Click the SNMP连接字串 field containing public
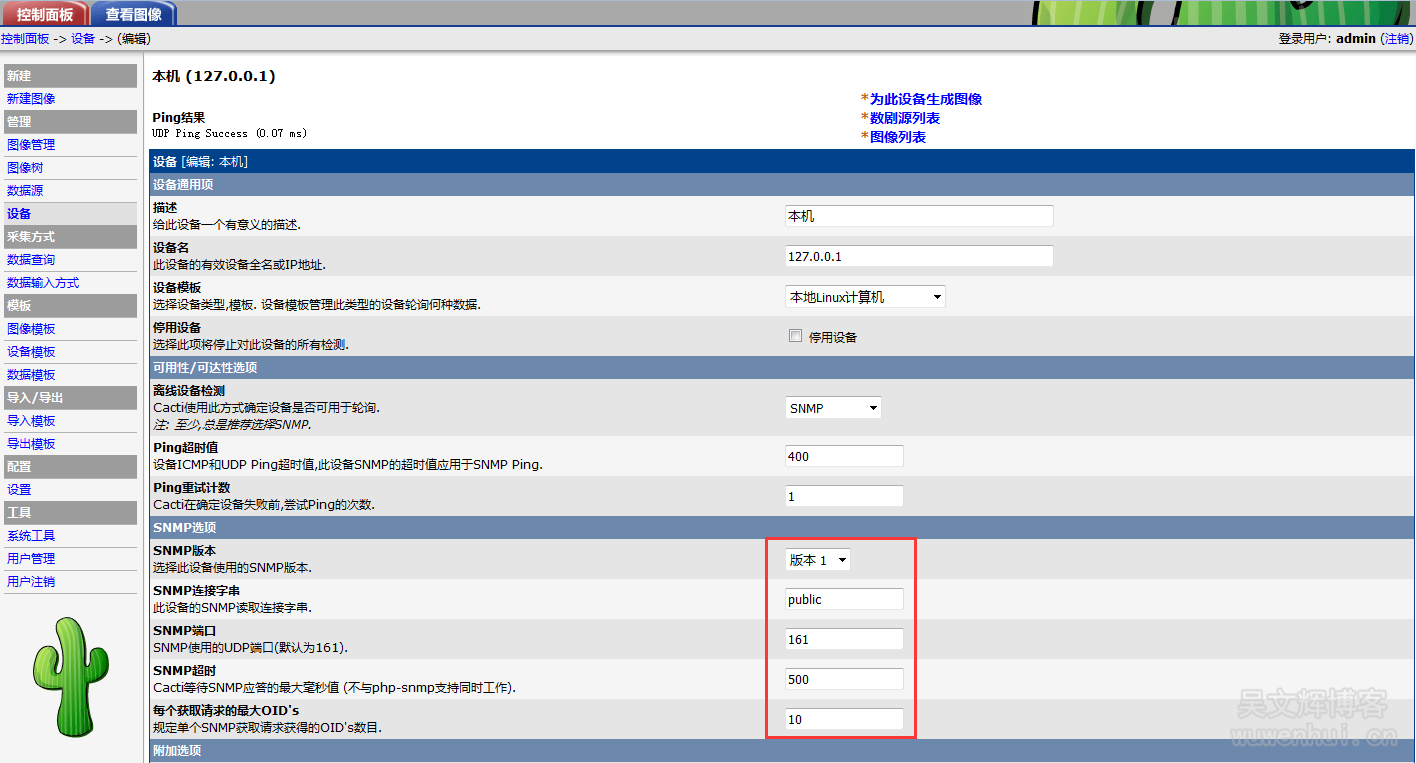 pos(844,599)
